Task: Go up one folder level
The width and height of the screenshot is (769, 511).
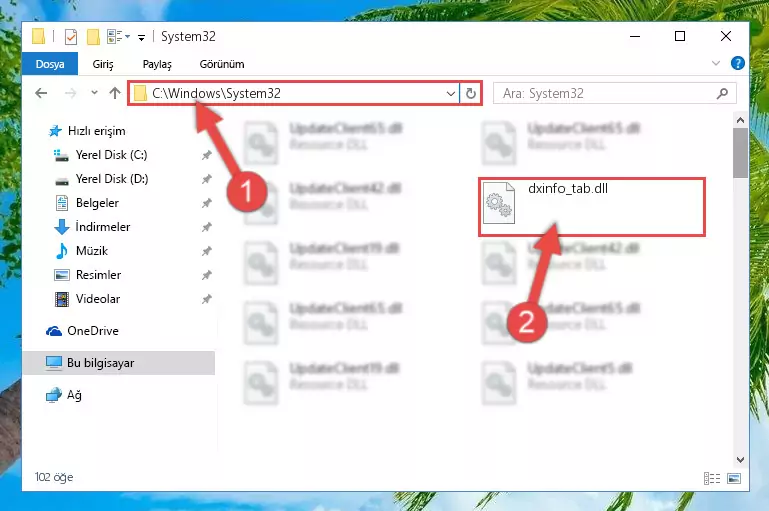Action: pyautogui.click(x=115, y=93)
